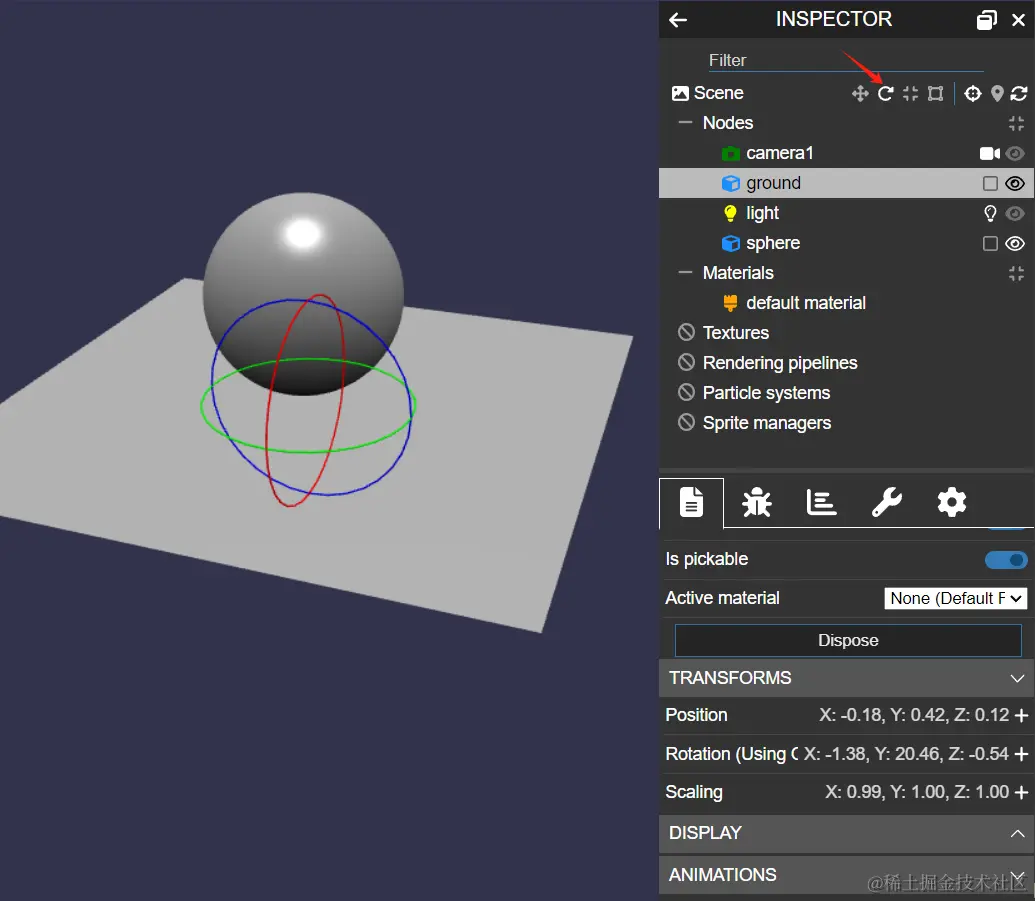Select sphere mesh in node tree
This screenshot has height=901, width=1035.
[x=773, y=243]
